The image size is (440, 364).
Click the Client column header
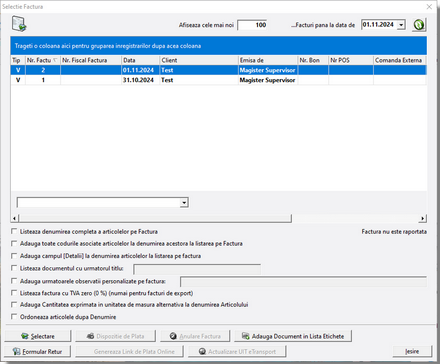click(199, 60)
